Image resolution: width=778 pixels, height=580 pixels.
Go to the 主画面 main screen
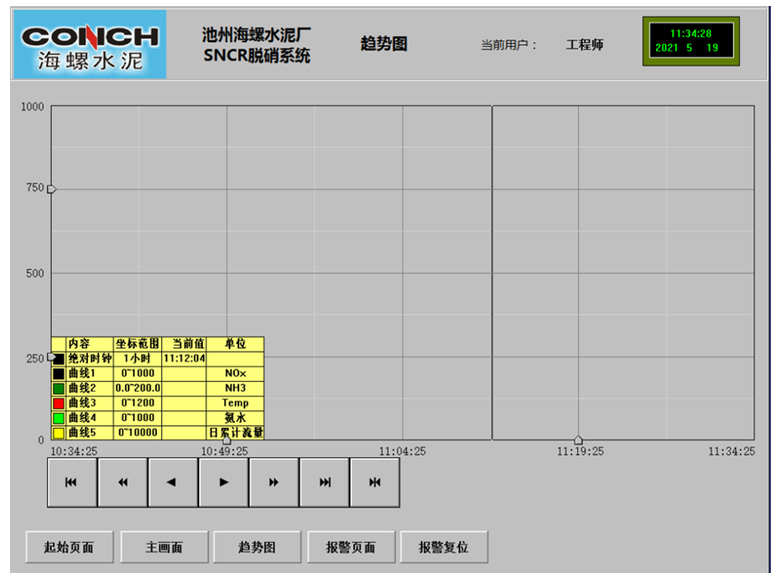pos(164,547)
